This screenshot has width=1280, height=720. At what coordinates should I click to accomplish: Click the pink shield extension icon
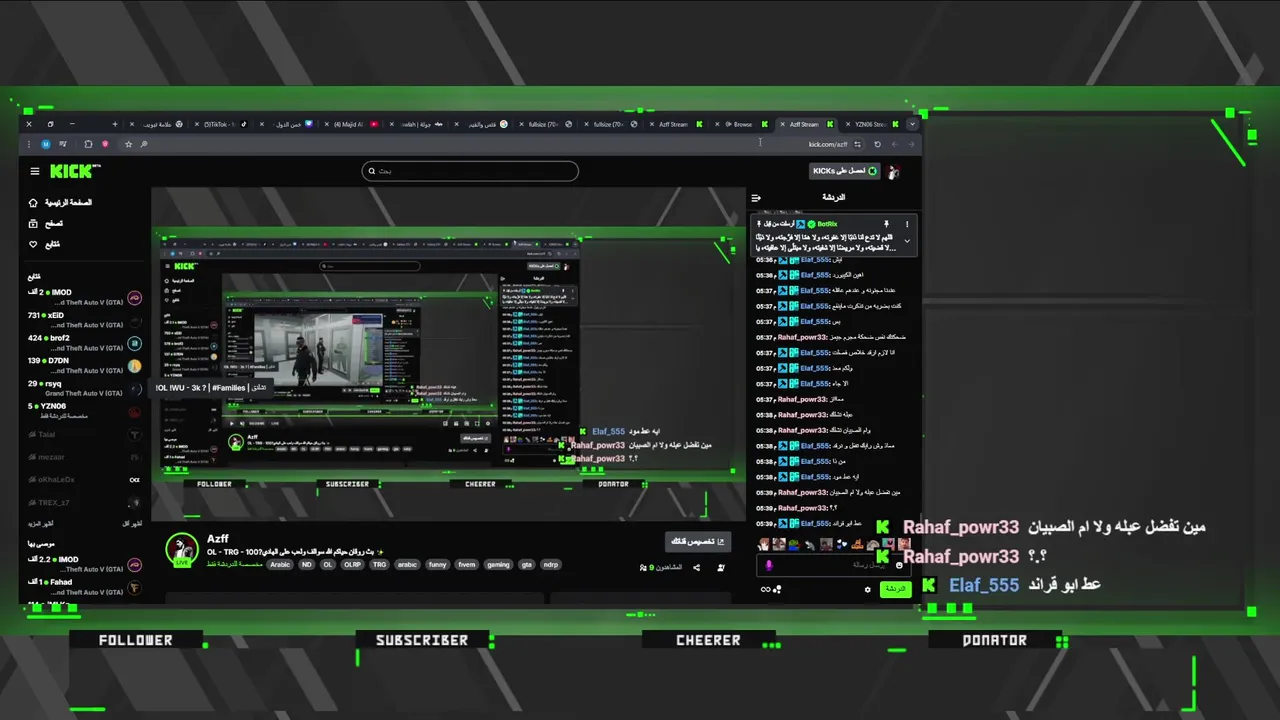pos(105,144)
